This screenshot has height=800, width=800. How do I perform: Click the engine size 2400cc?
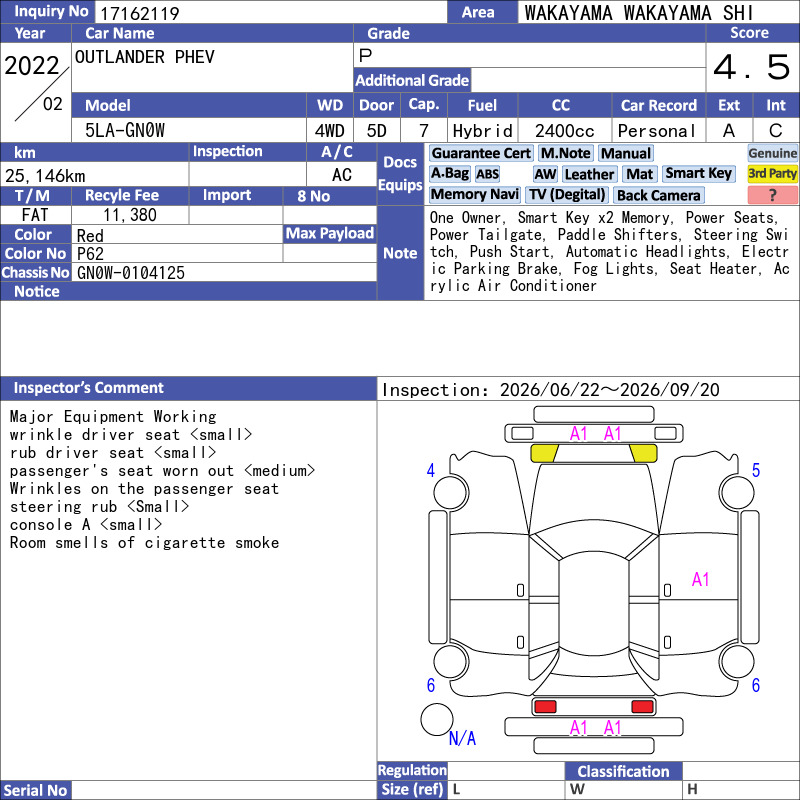point(564,131)
